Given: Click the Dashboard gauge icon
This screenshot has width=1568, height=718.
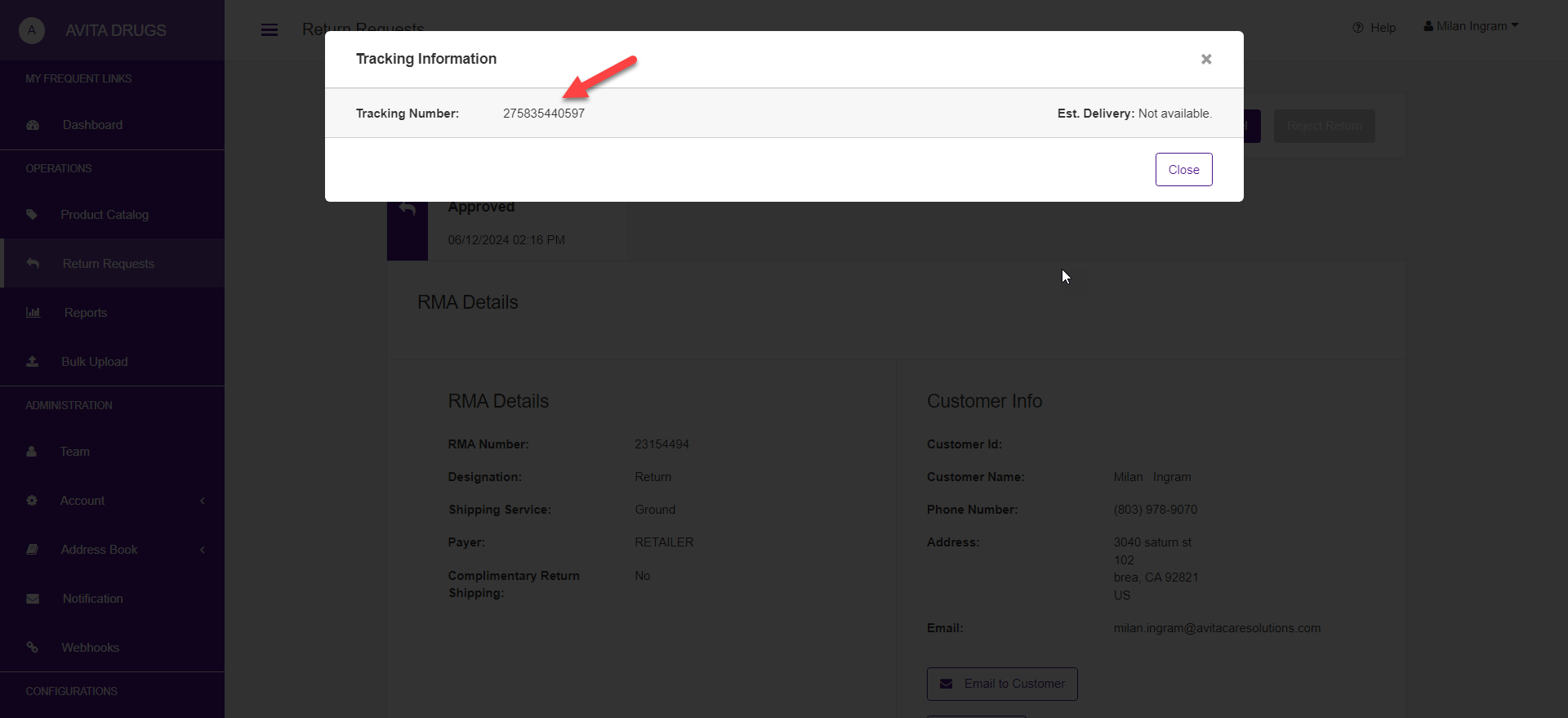Looking at the screenshot, I should (x=33, y=125).
